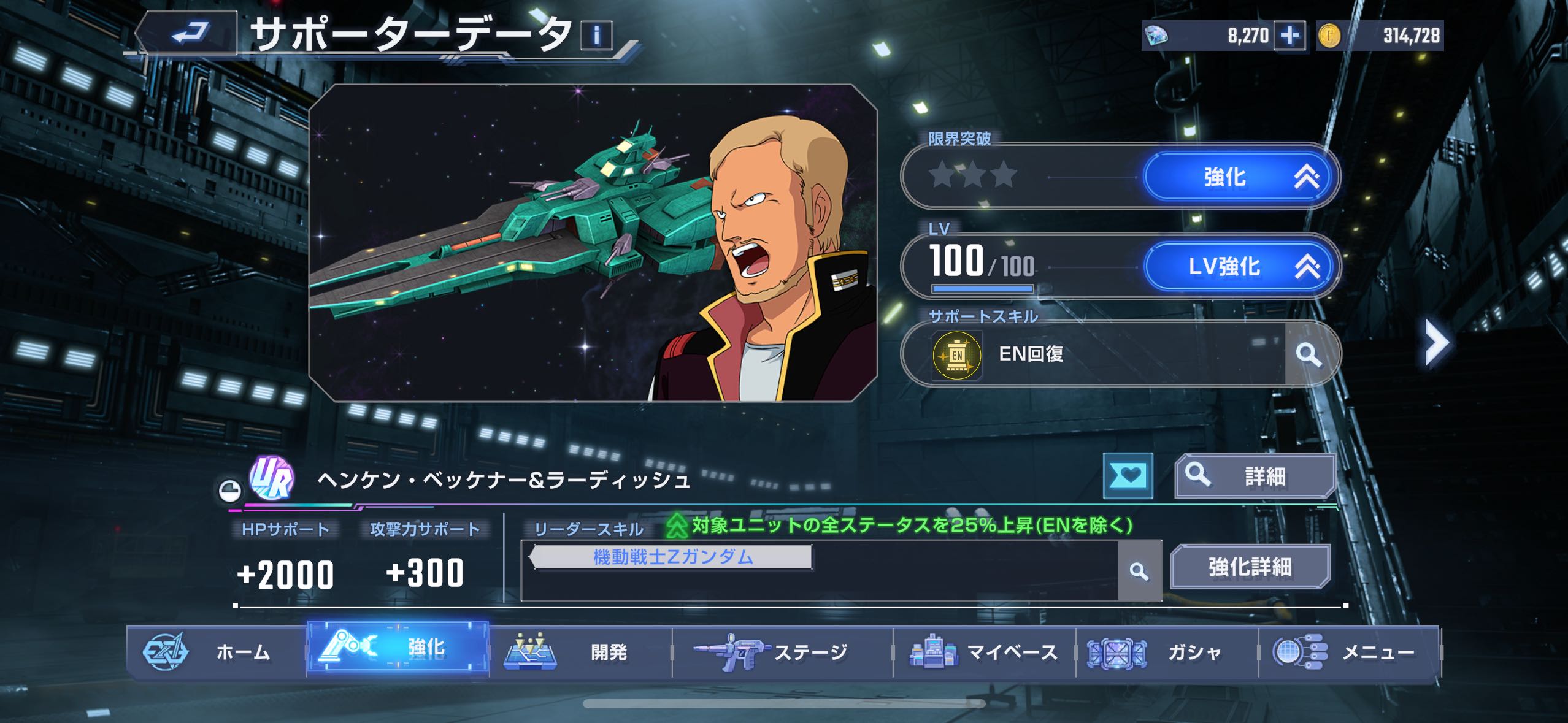Open the ガシャ tab

[1167, 651]
